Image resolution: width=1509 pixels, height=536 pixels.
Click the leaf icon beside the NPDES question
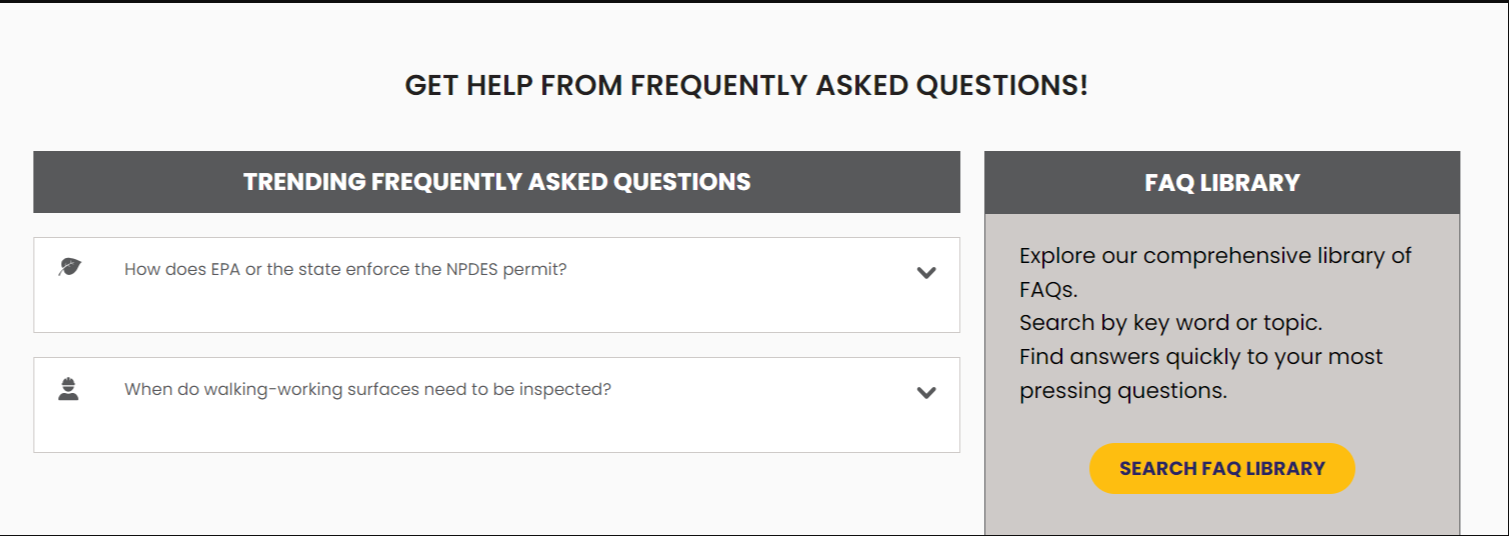click(x=69, y=267)
